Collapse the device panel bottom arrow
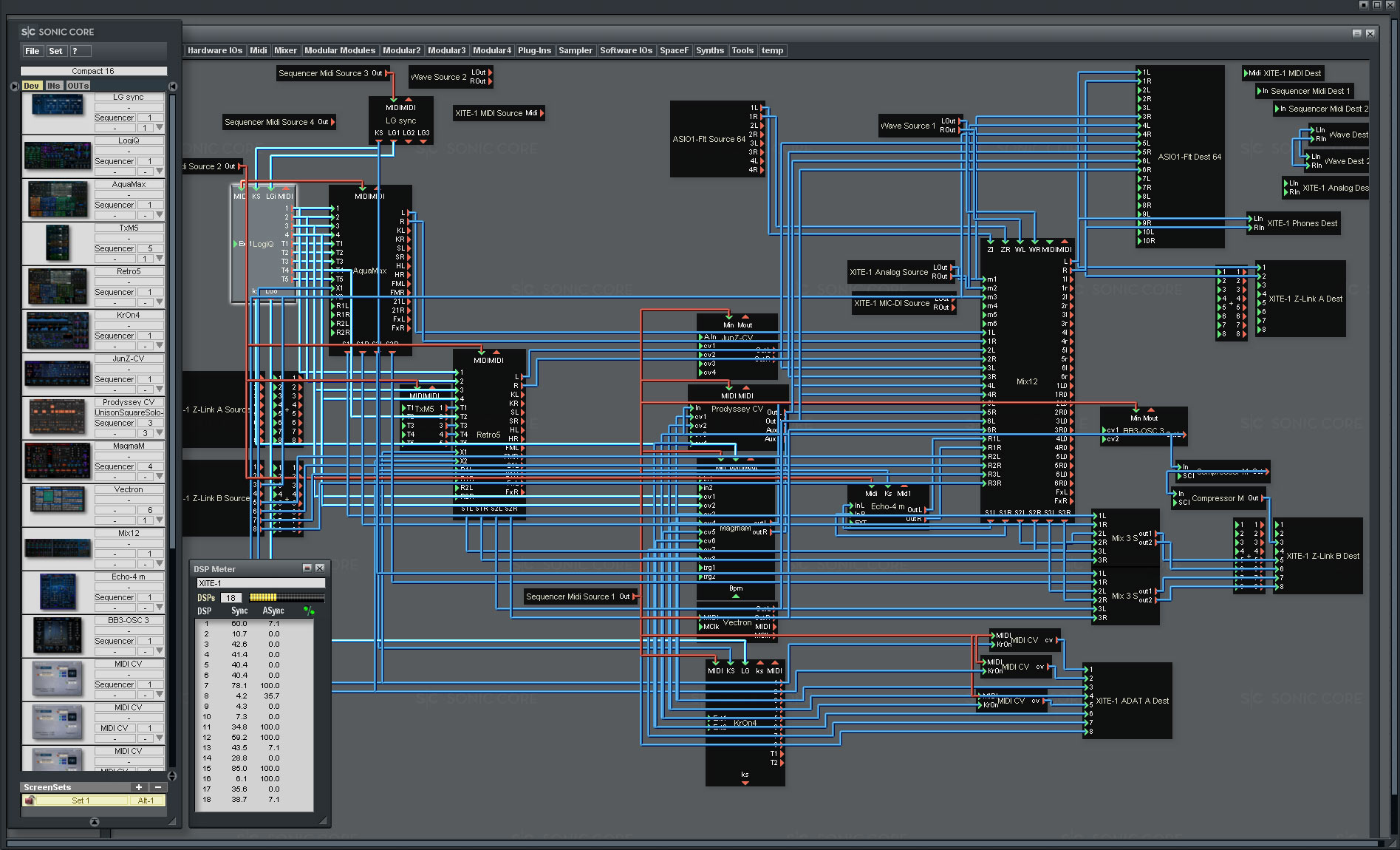 (x=95, y=822)
